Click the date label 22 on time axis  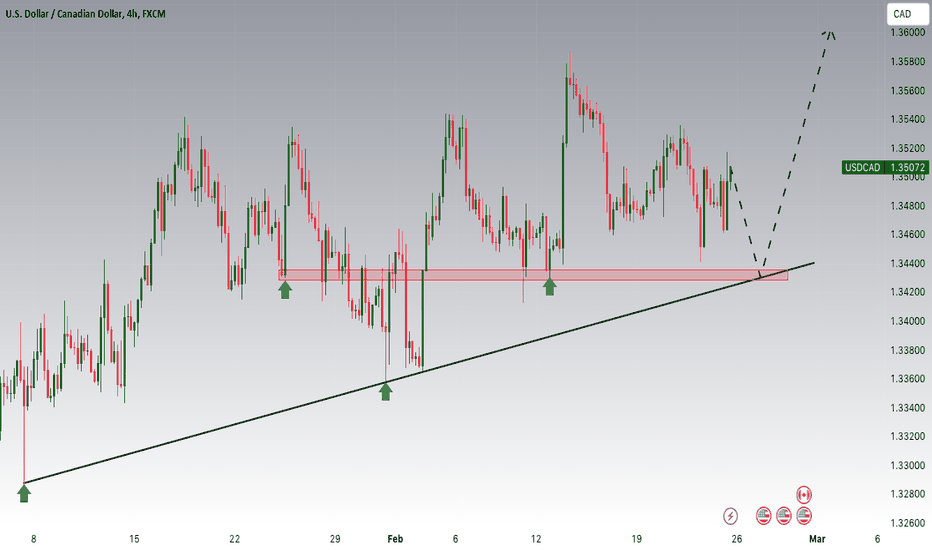pos(235,539)
